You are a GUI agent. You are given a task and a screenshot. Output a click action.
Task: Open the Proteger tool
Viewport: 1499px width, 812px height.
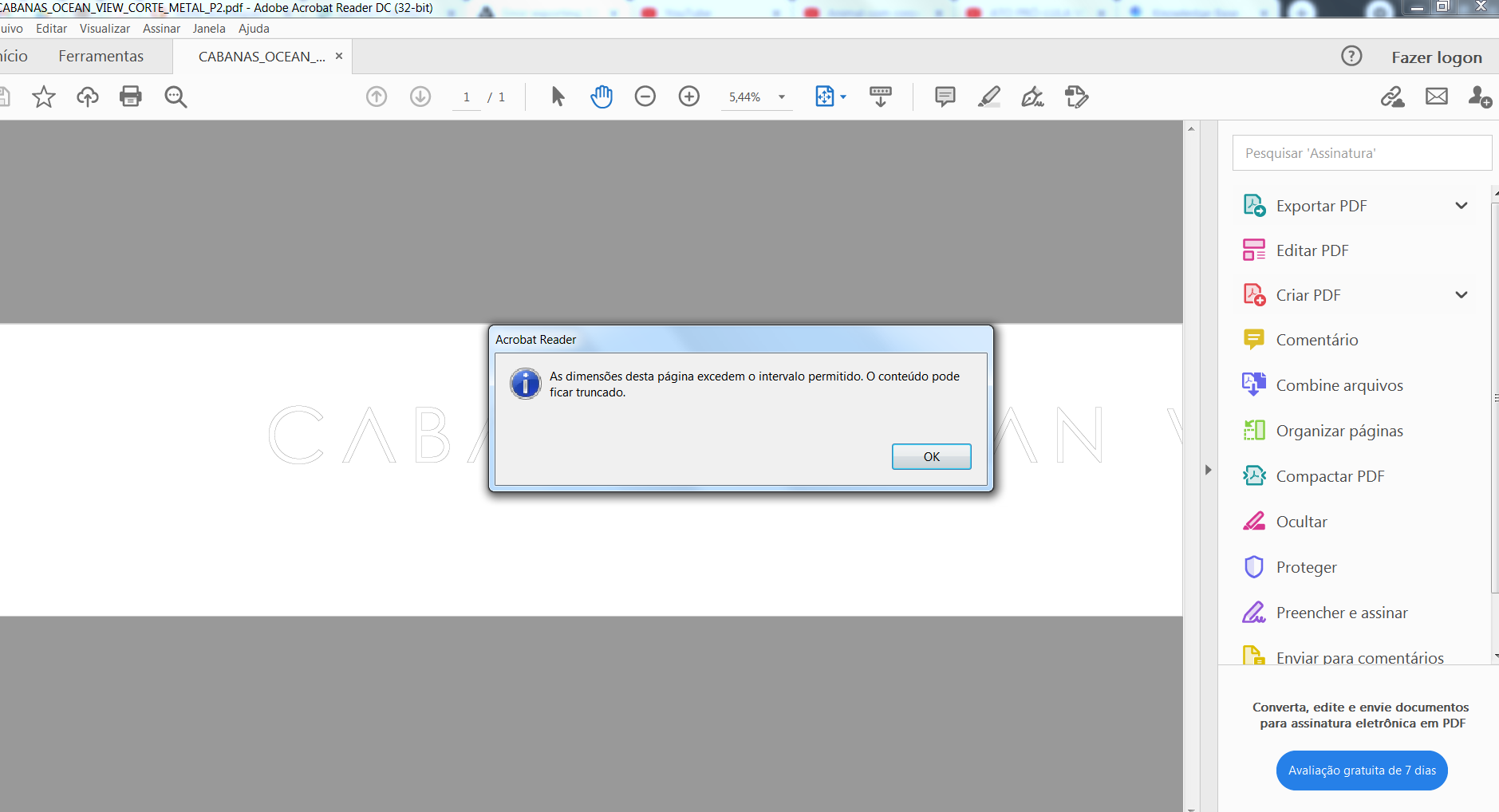tap(1306, 567)
